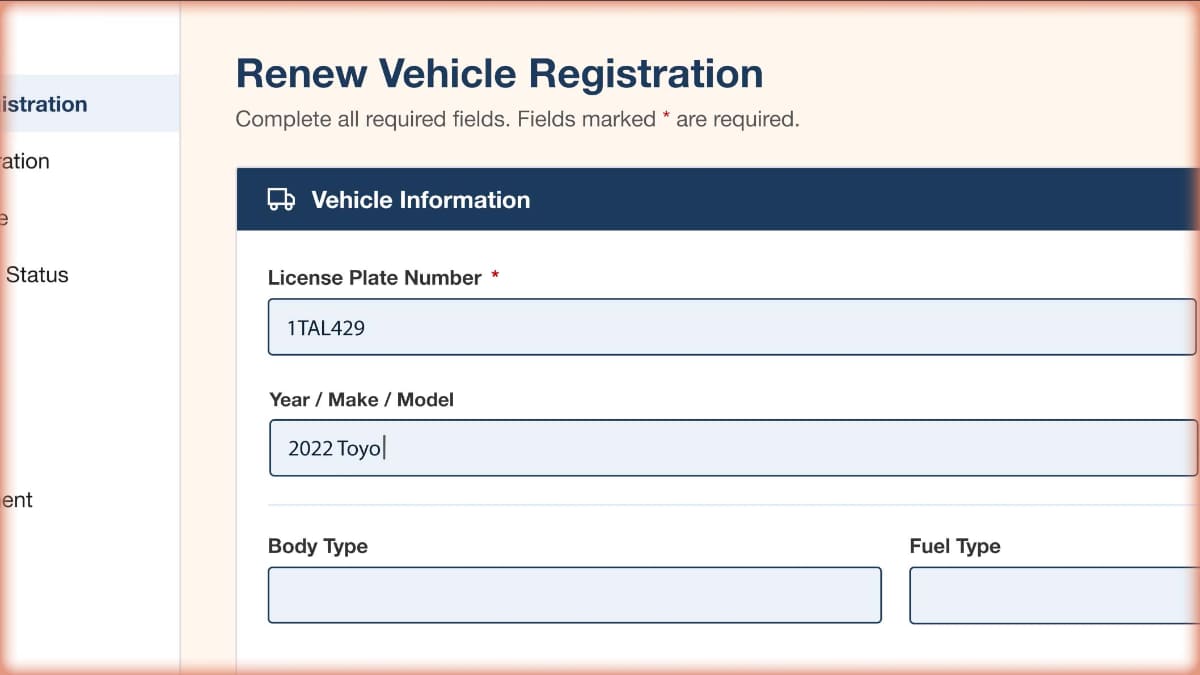Click into the Year / Make / Model field
This screenshot has width=1200, height=675.
click(731, 448)
